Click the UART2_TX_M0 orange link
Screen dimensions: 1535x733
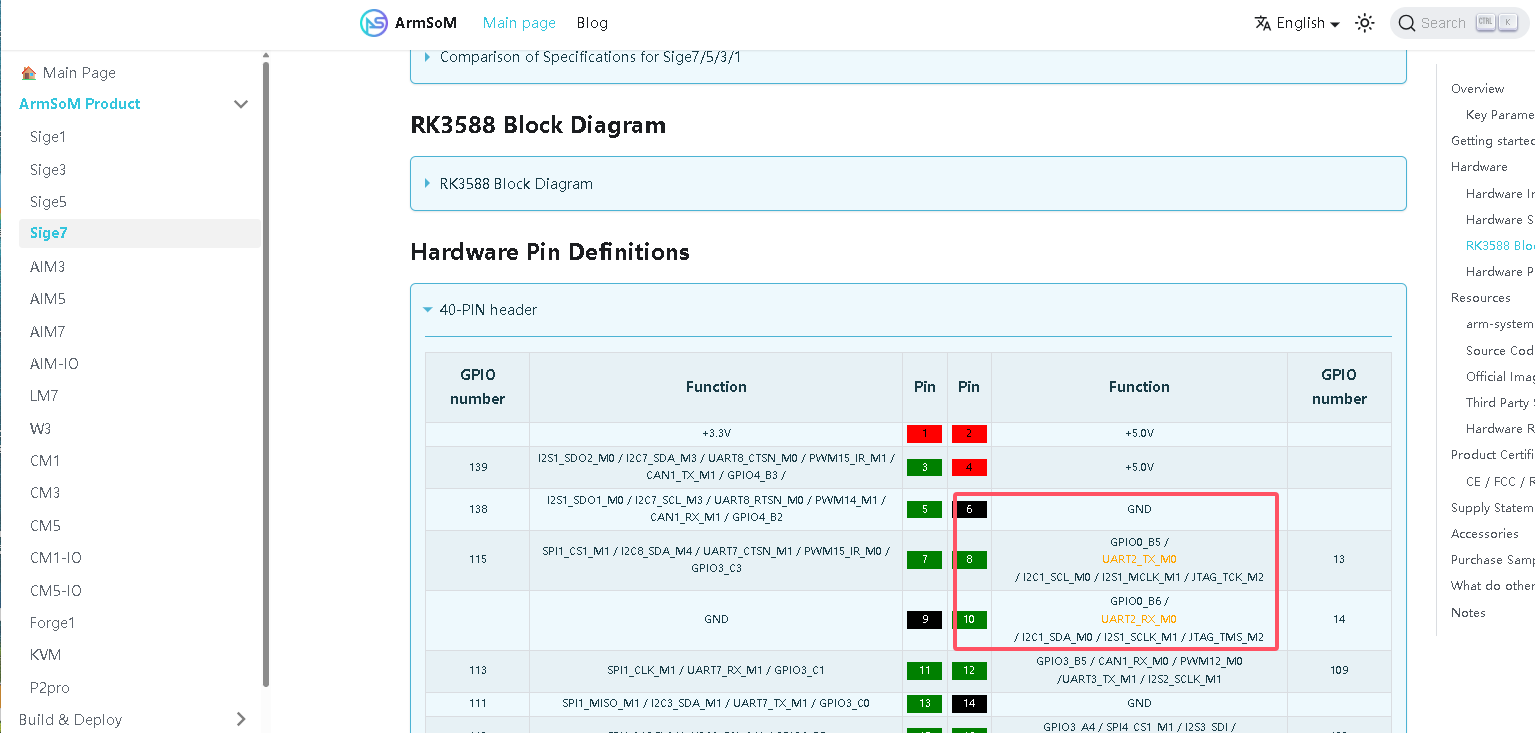[x=1138, y=559]
